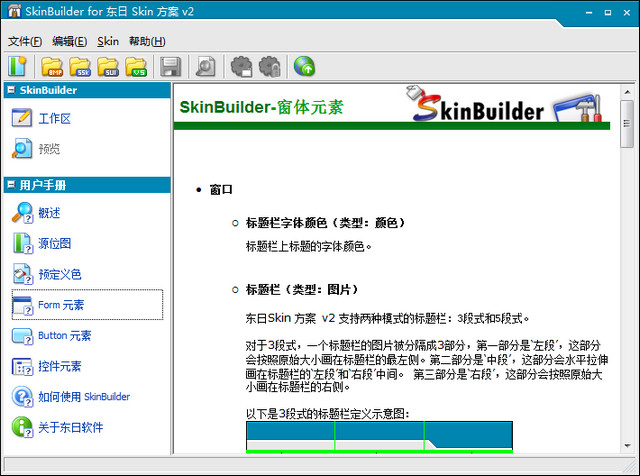Click the globe web update icon
Viewport: 640px width, 476px height.
pos(304,67)
